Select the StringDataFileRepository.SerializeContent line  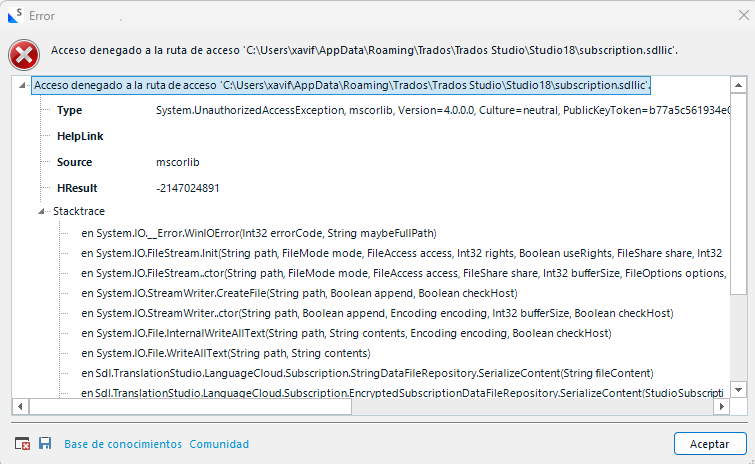(367, 373)
